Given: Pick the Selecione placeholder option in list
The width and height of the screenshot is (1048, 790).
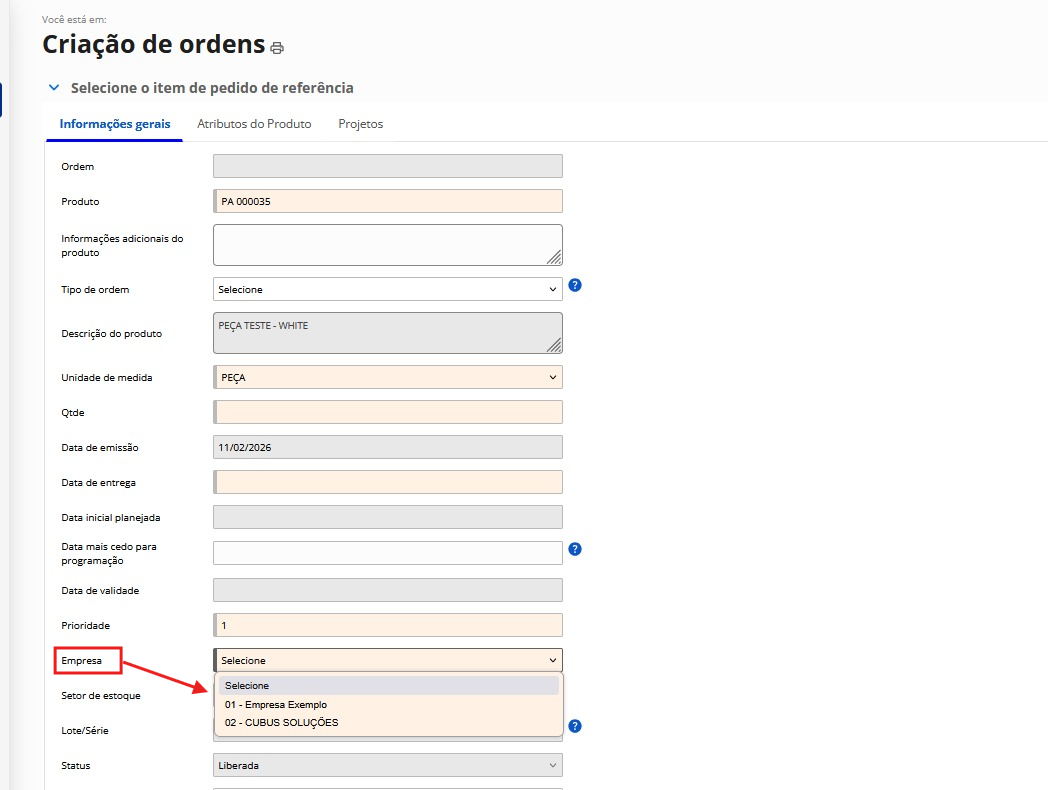Looking at the screenshot, I should point(248,686).
